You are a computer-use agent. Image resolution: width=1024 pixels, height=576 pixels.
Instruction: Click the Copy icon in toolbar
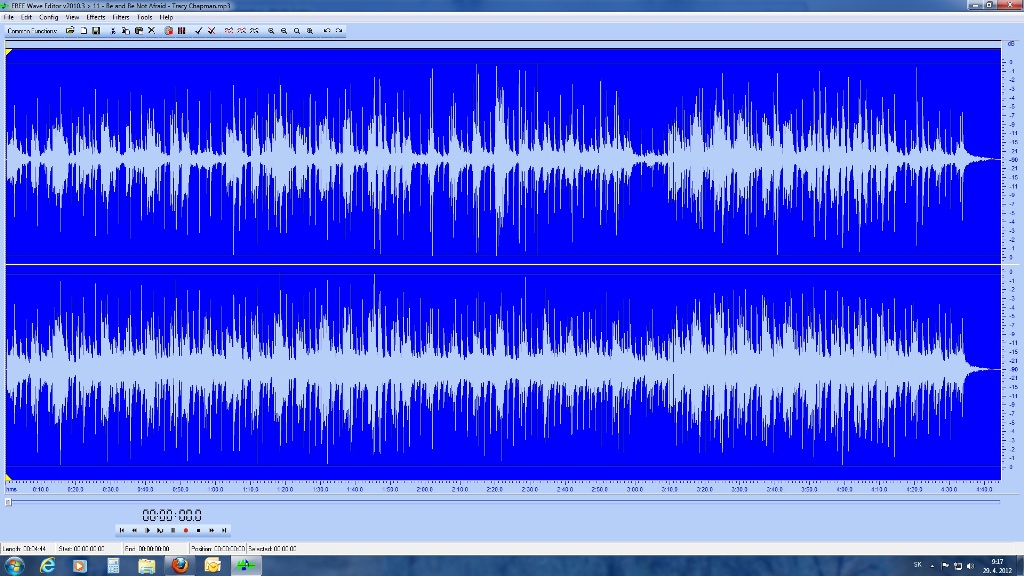tap(126, 31)
